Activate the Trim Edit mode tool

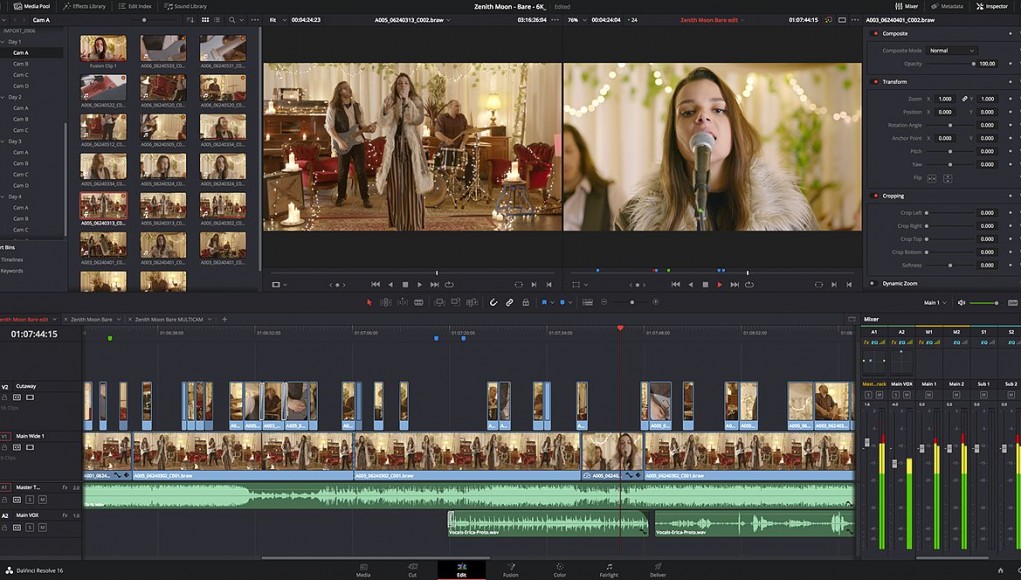[385, 302]
